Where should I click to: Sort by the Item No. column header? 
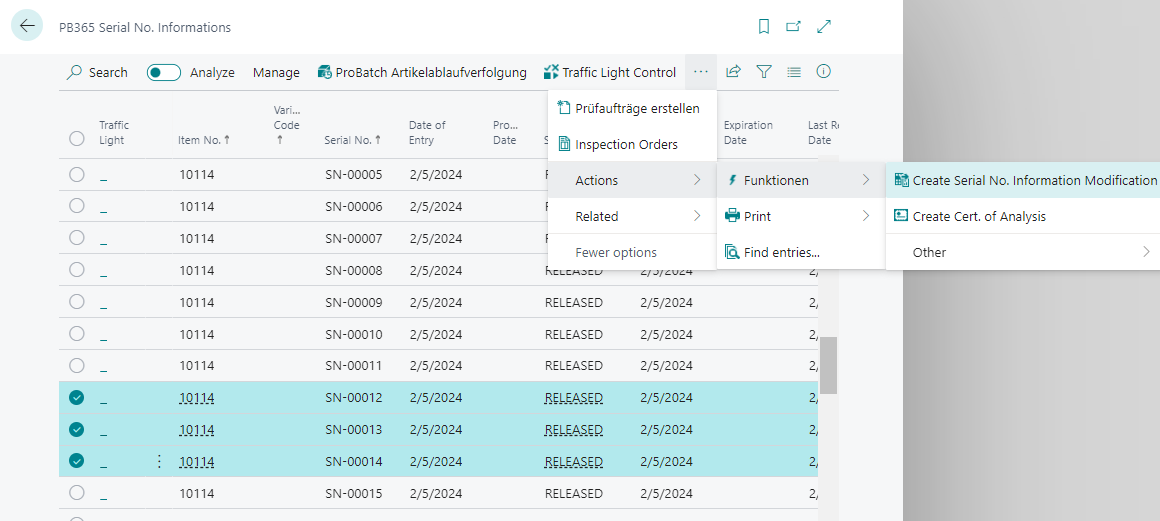pos(203,140)
